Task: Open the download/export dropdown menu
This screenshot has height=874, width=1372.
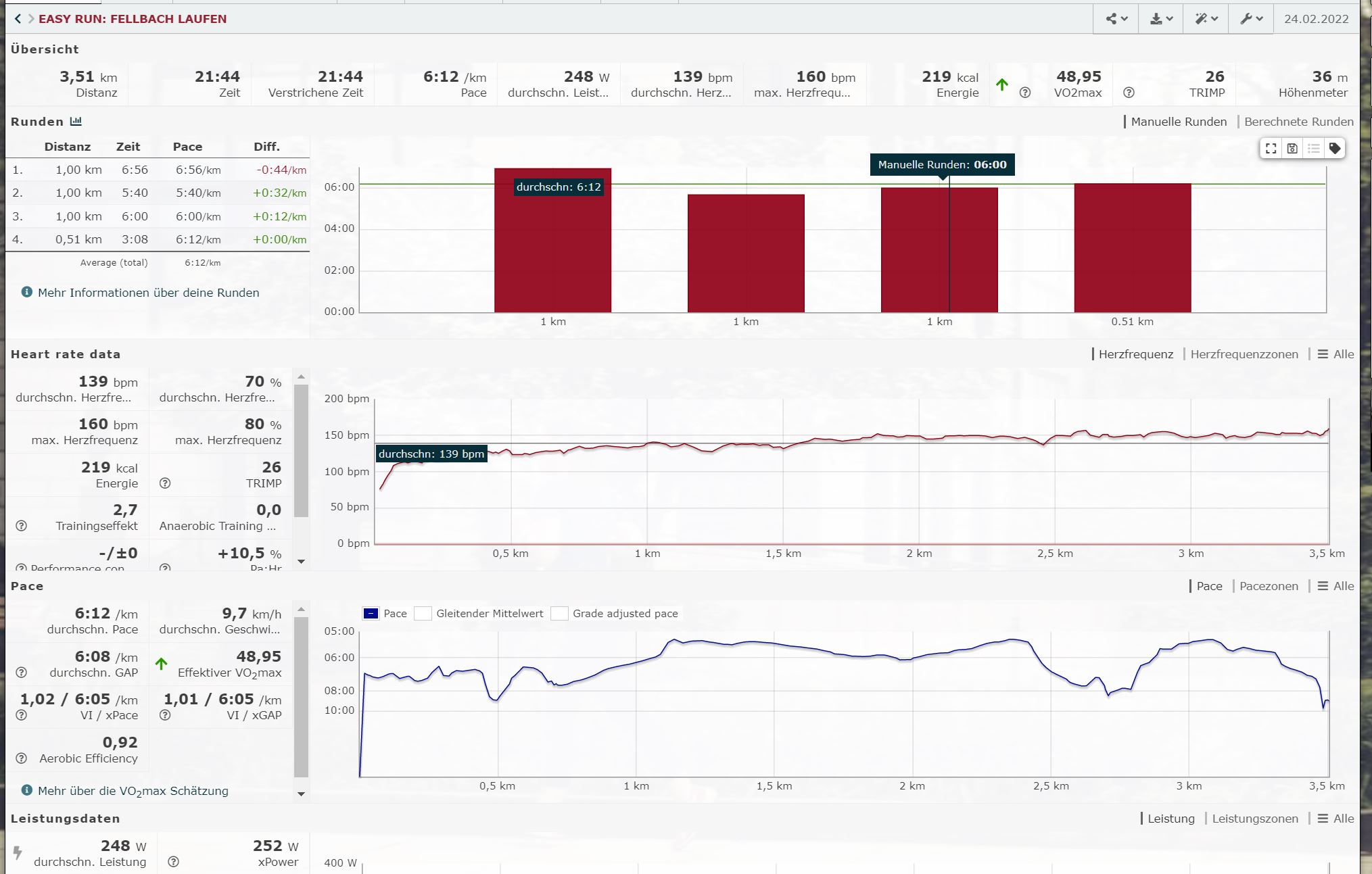Action: [x=1161, y=19]
